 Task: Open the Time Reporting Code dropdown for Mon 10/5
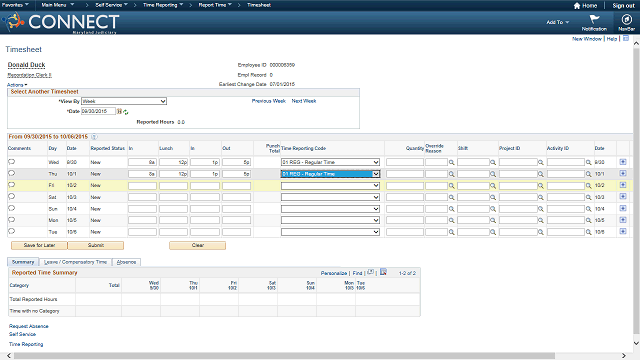click(x=330, y=220)
